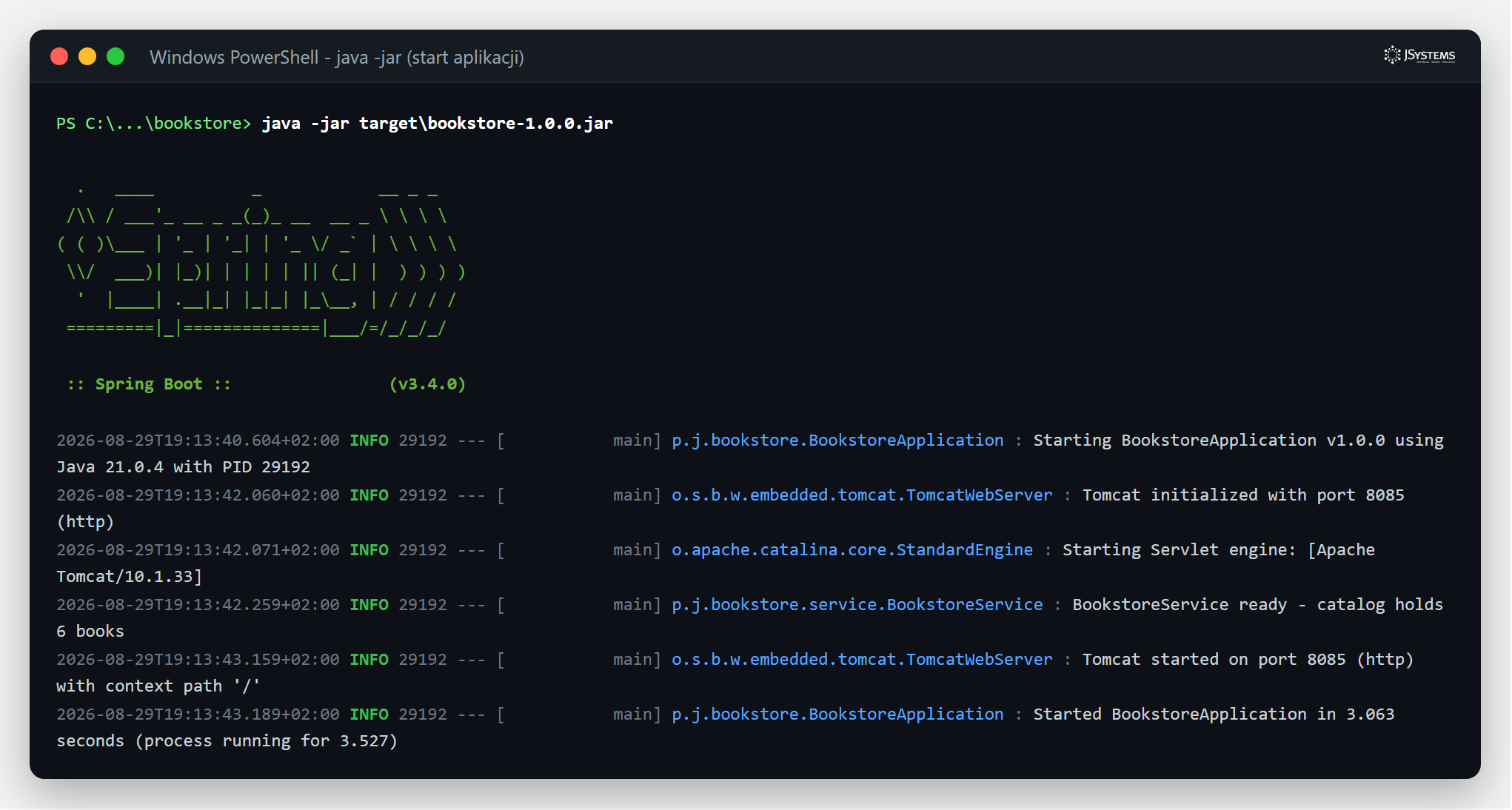1512x810 pixels.
Task: Click 'BookstoreService ready - catalog holds' message
Action: point(1257,605)
